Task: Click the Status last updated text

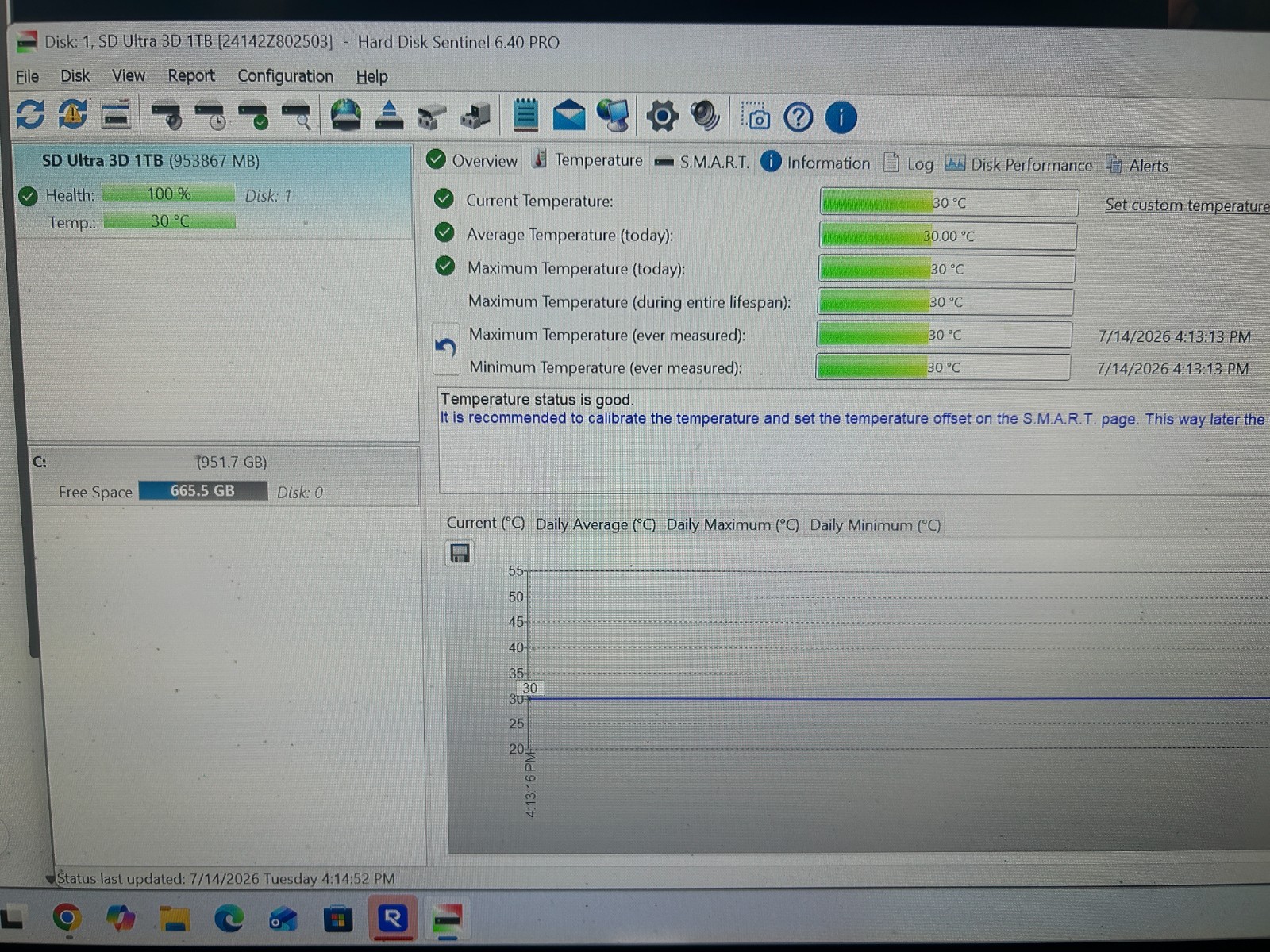Action: pyautogui.click(x=226, y=879)
